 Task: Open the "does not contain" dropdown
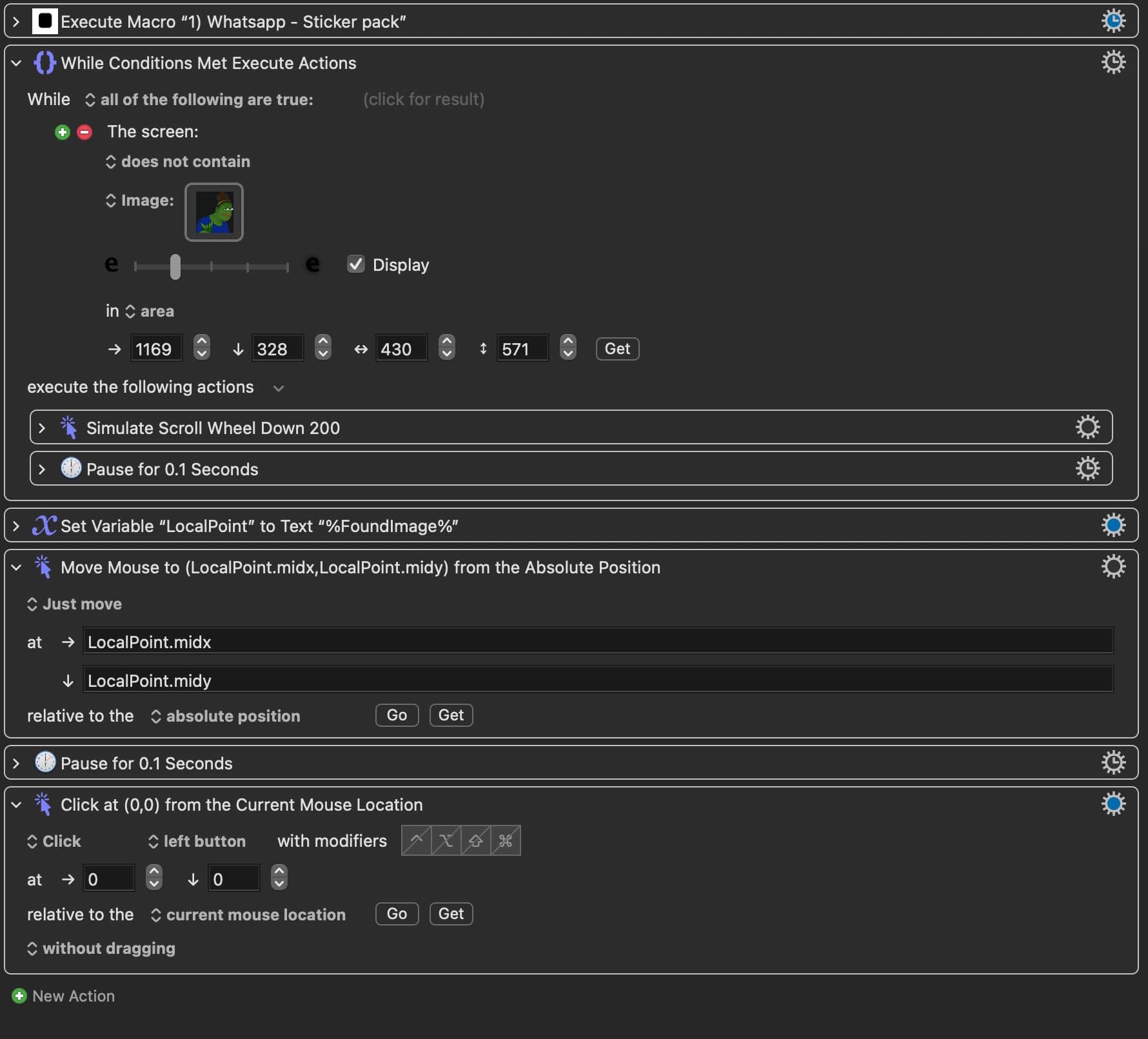click(x=179, y=162)
